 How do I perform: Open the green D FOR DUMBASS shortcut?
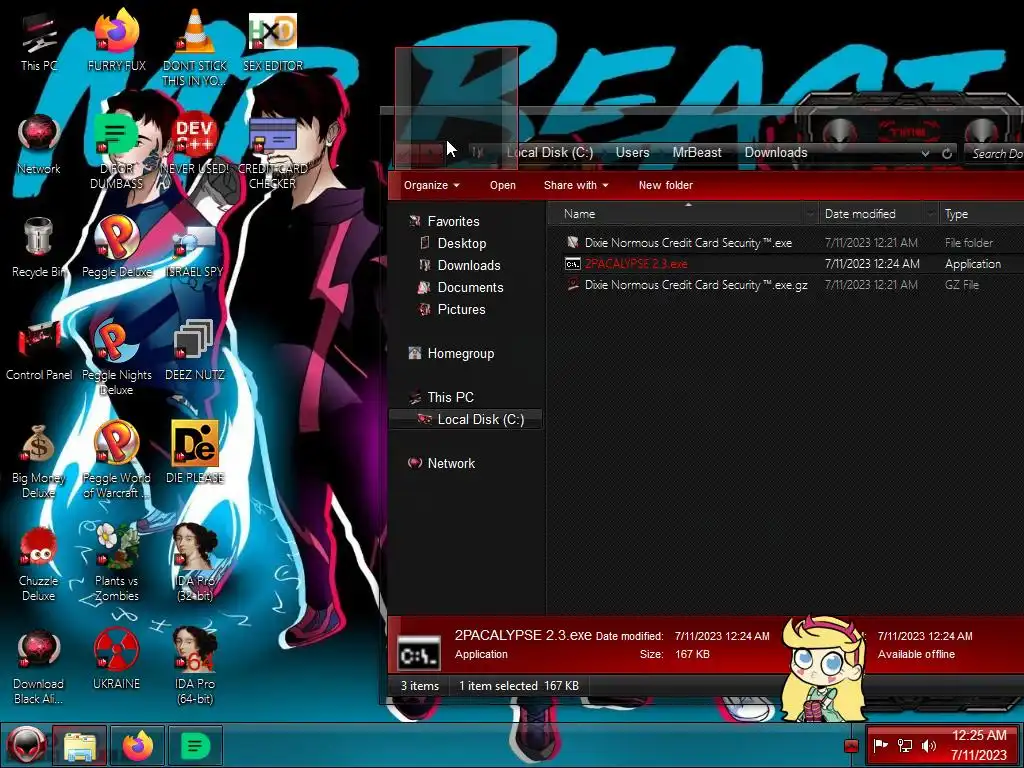[116, 152]
